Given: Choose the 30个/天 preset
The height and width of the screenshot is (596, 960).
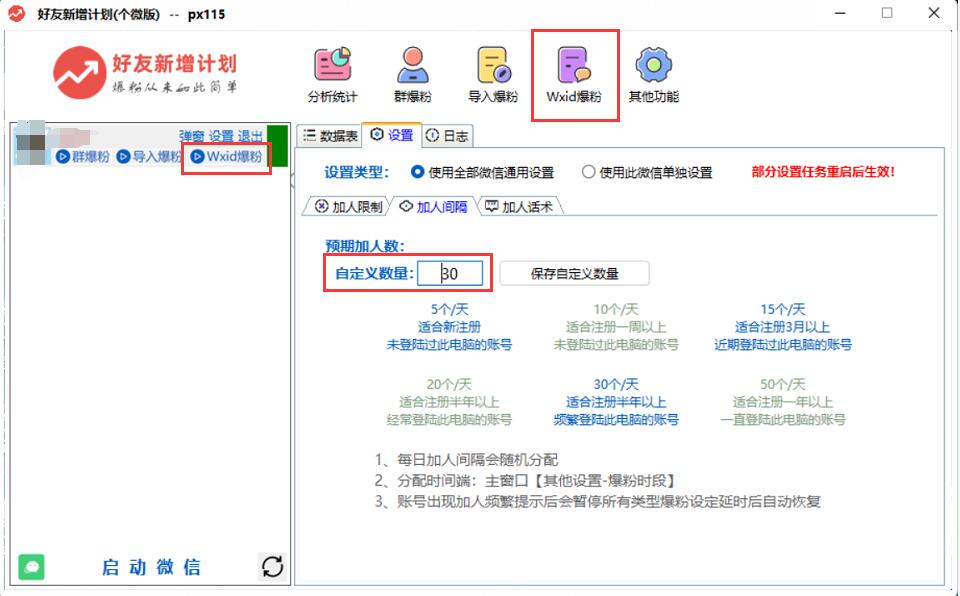Looking at the screenshot, I should [616, 402].
